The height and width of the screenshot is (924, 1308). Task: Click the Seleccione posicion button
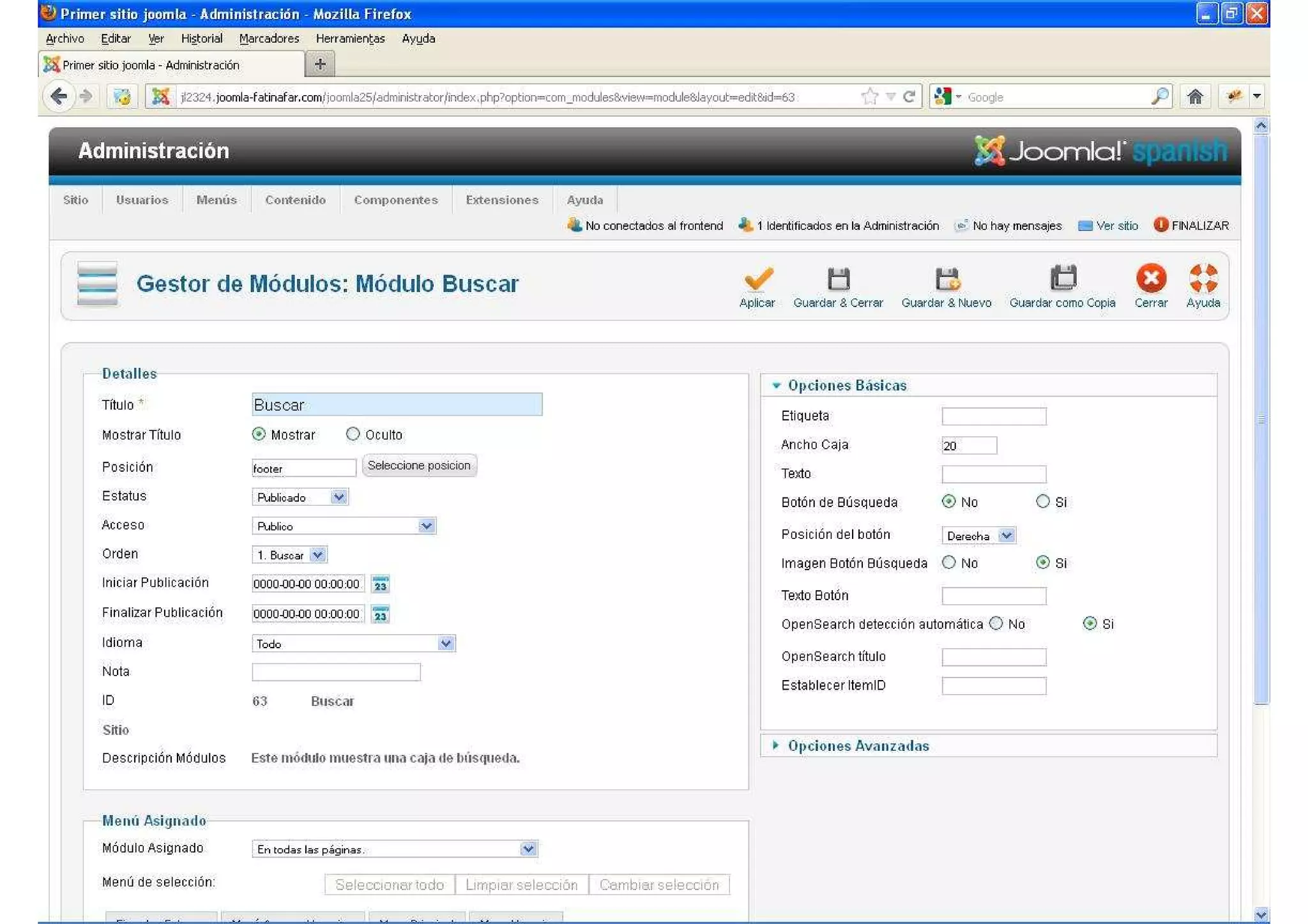tap(419, 466)
